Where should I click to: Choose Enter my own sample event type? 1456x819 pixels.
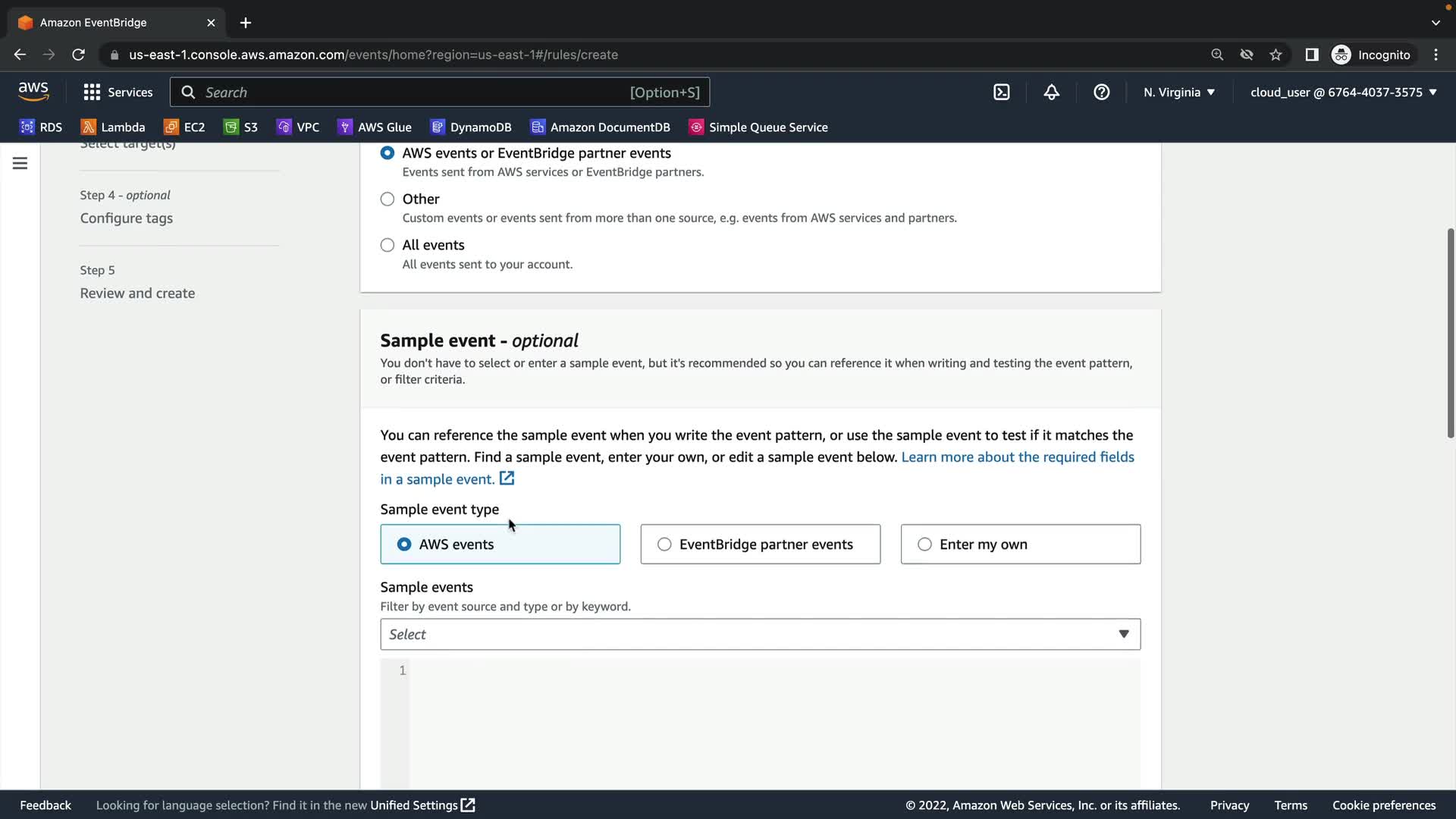[924, 544]
